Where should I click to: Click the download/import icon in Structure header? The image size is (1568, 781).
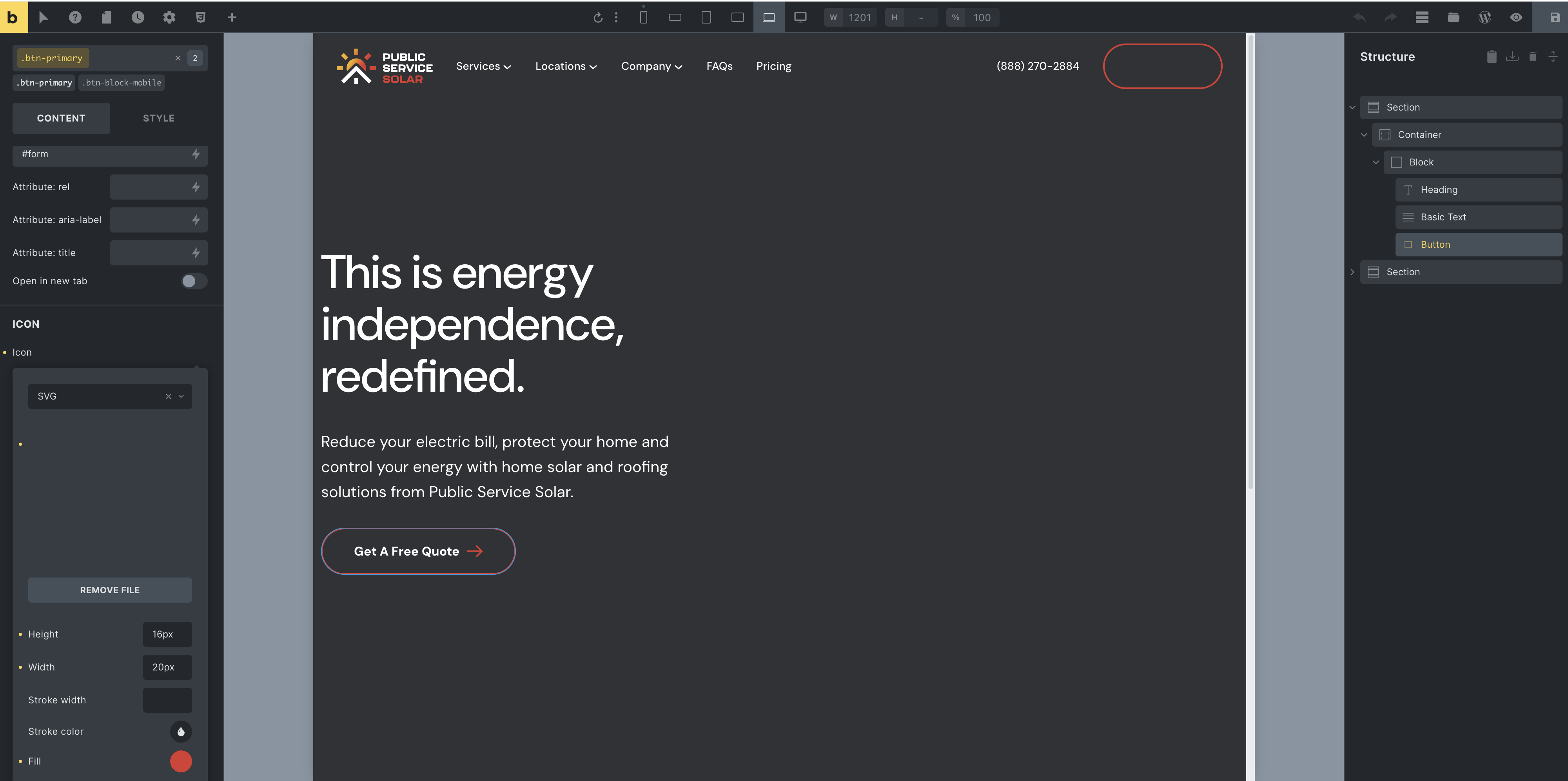(1512, 56)
